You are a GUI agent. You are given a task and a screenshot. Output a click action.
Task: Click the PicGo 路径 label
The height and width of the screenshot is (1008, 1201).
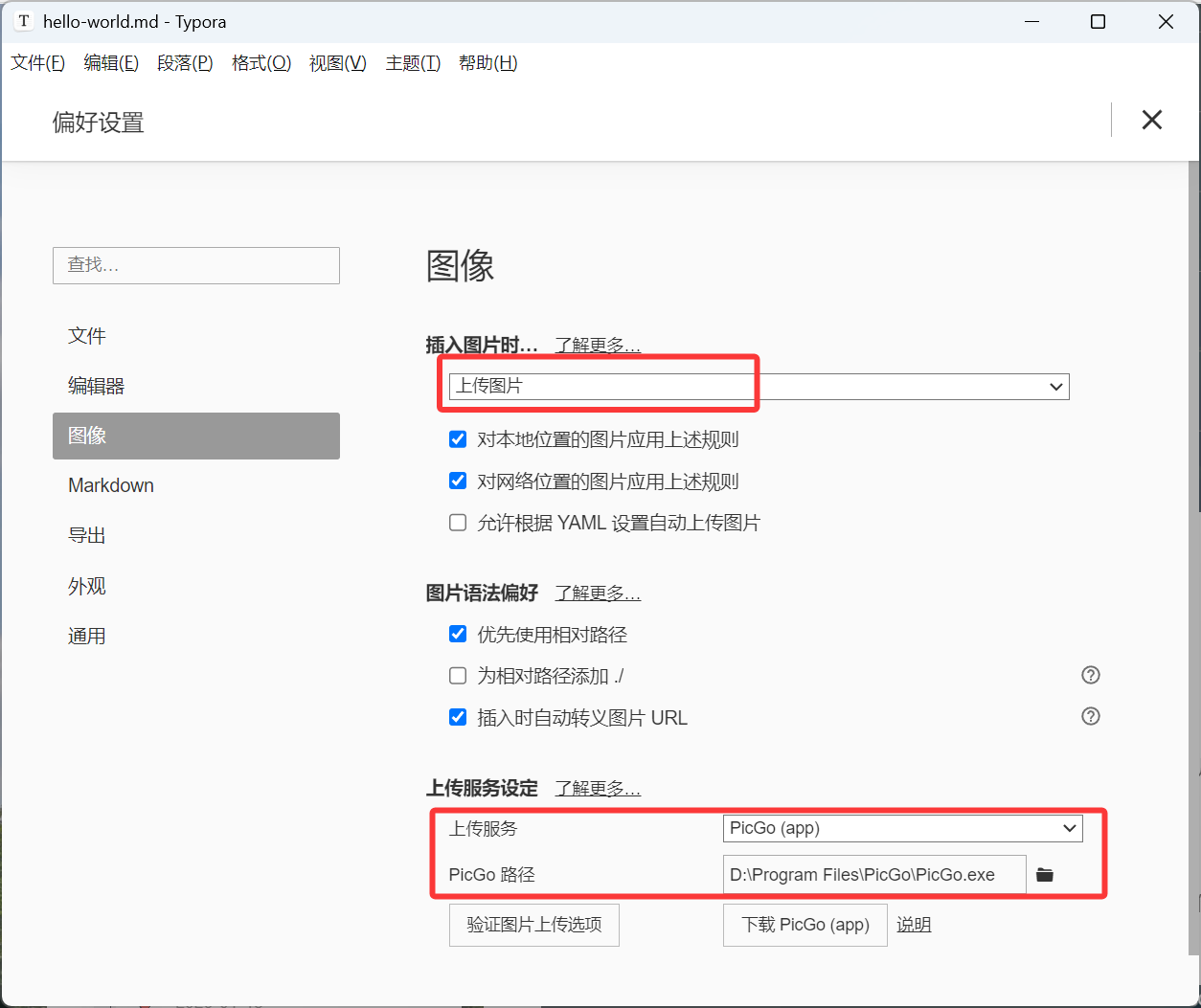(x=491, y=875)
